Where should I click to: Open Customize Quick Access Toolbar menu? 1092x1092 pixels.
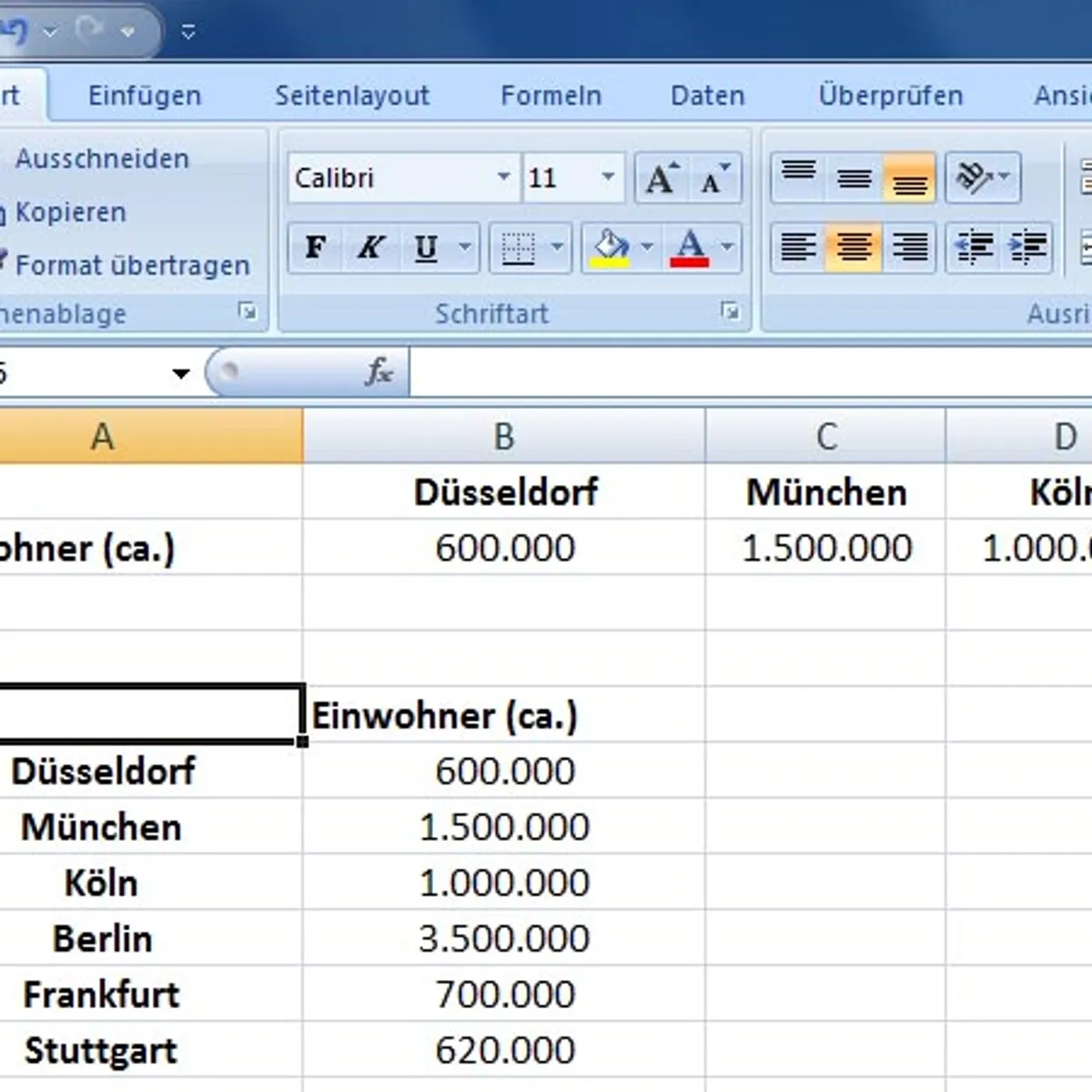click(x=188, y=32)
